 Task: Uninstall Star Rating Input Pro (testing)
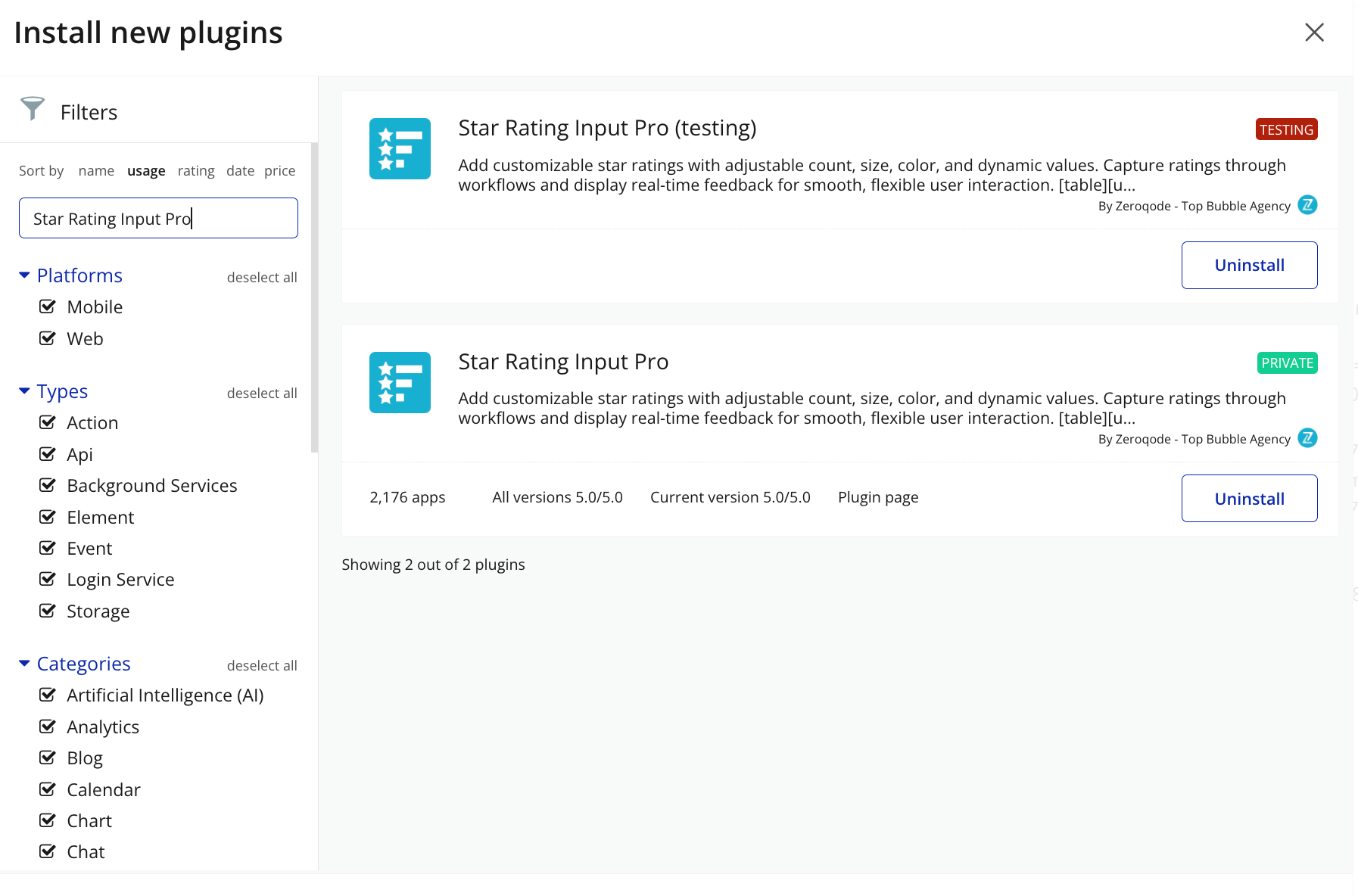pyautogui.click(x=1249, y=265)
